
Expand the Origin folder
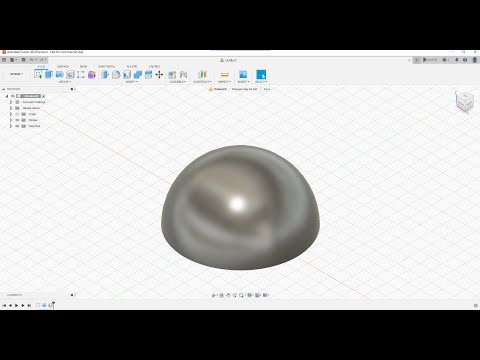11,114
